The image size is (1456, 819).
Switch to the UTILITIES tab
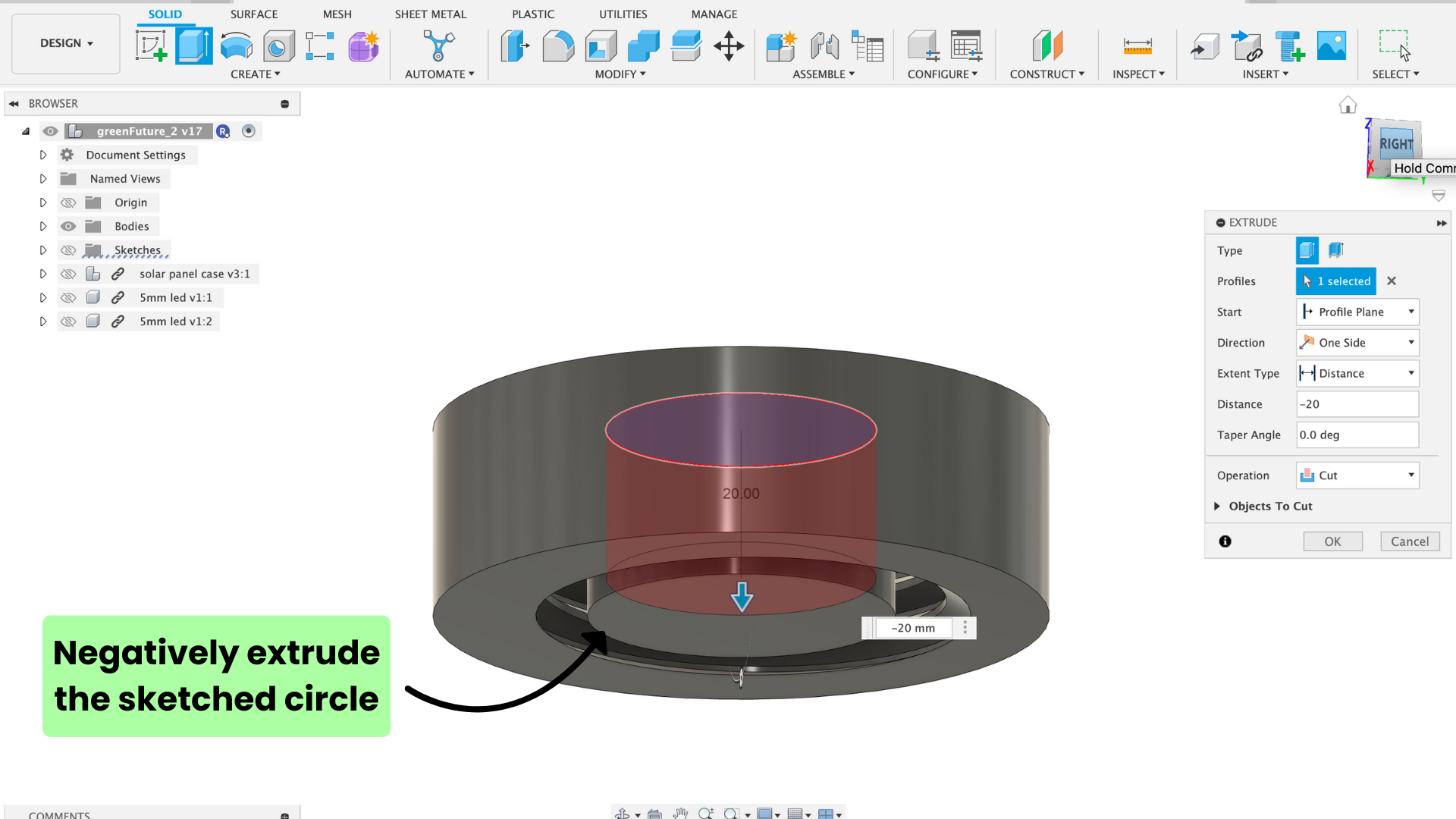pos(623,14)
